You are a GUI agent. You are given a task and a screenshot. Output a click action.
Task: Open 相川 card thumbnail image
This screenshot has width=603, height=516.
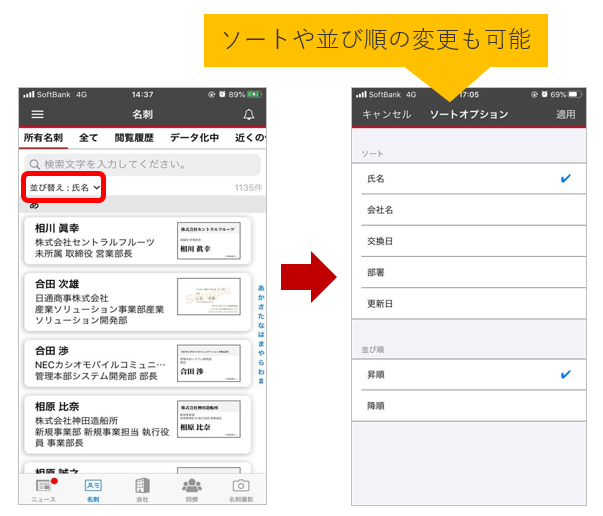(209, 241)
